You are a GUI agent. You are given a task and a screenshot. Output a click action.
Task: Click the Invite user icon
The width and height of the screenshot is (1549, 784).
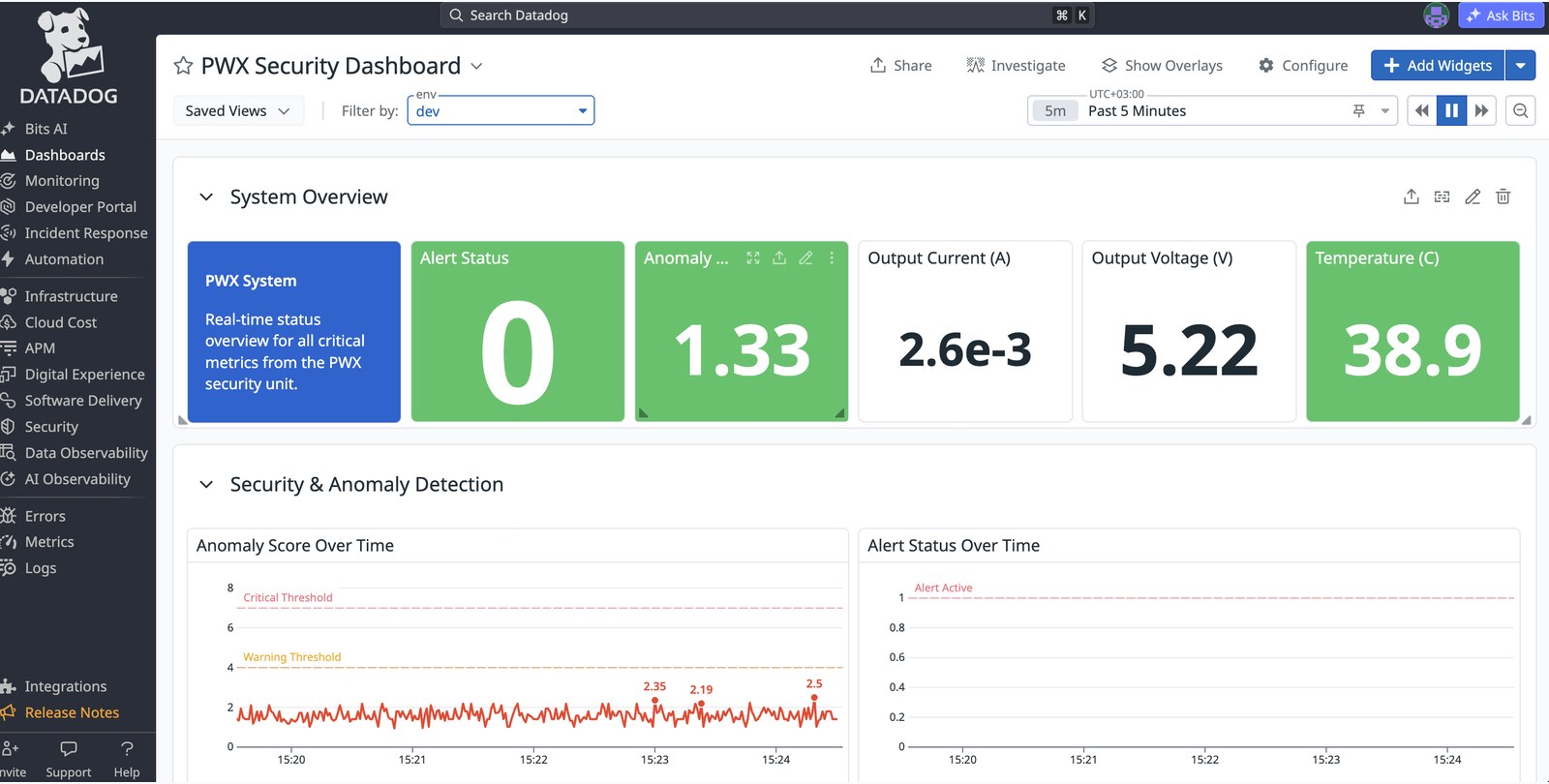(x=11, y=748)
